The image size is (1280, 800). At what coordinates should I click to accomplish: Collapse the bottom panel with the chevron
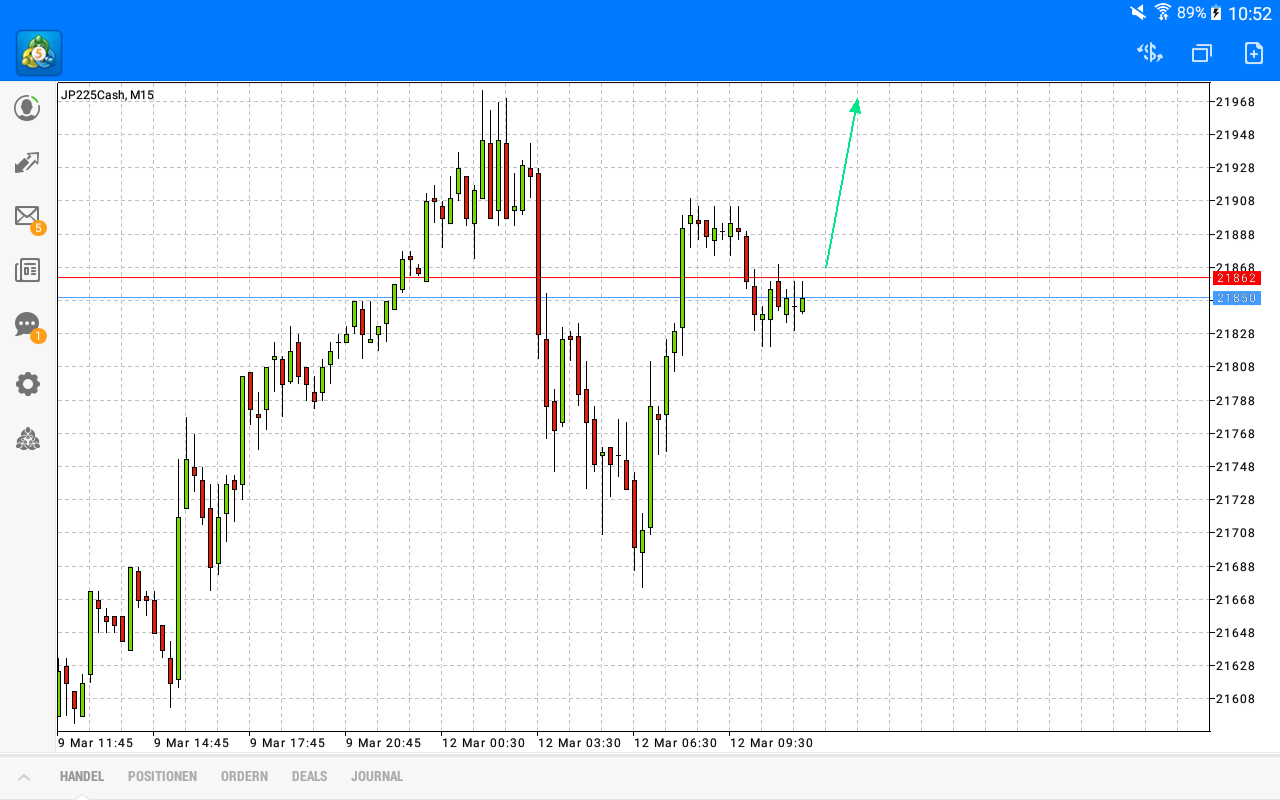coord(24,776)
